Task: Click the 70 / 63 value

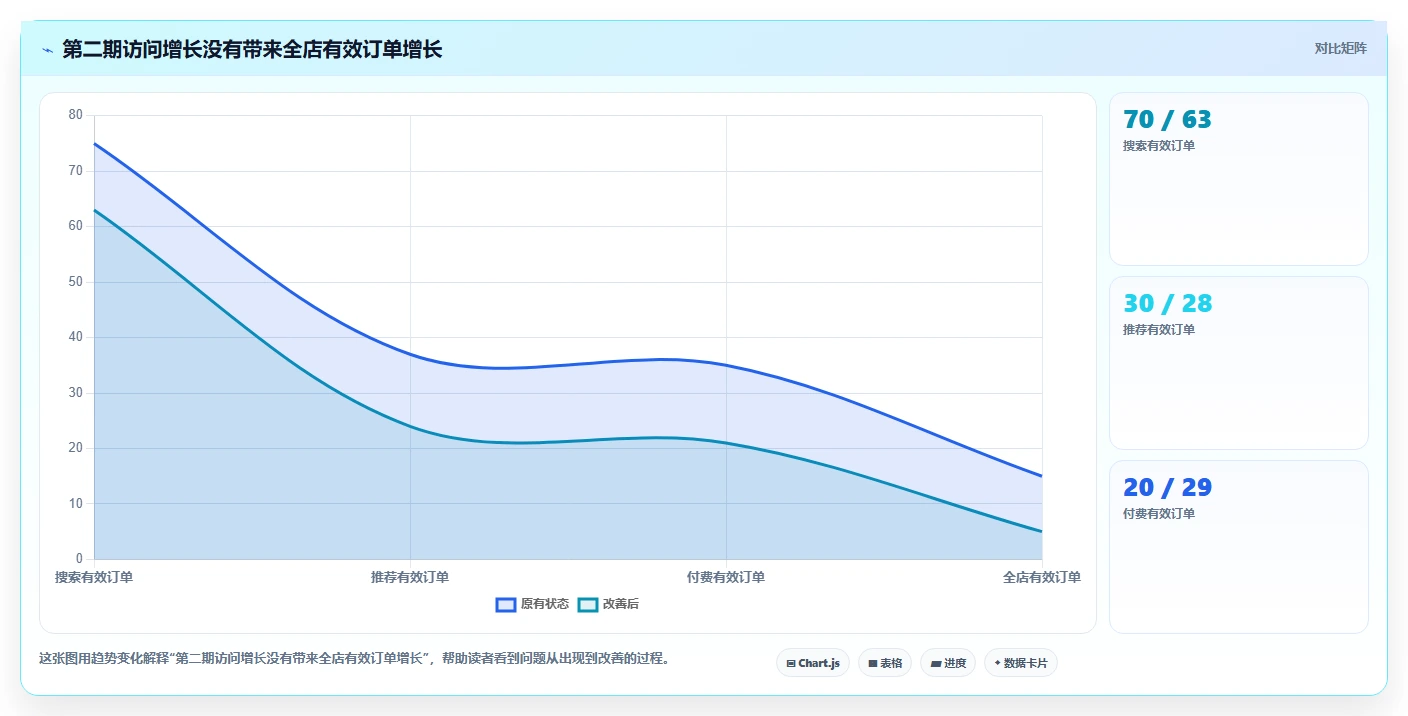Action: point(1167,120)
